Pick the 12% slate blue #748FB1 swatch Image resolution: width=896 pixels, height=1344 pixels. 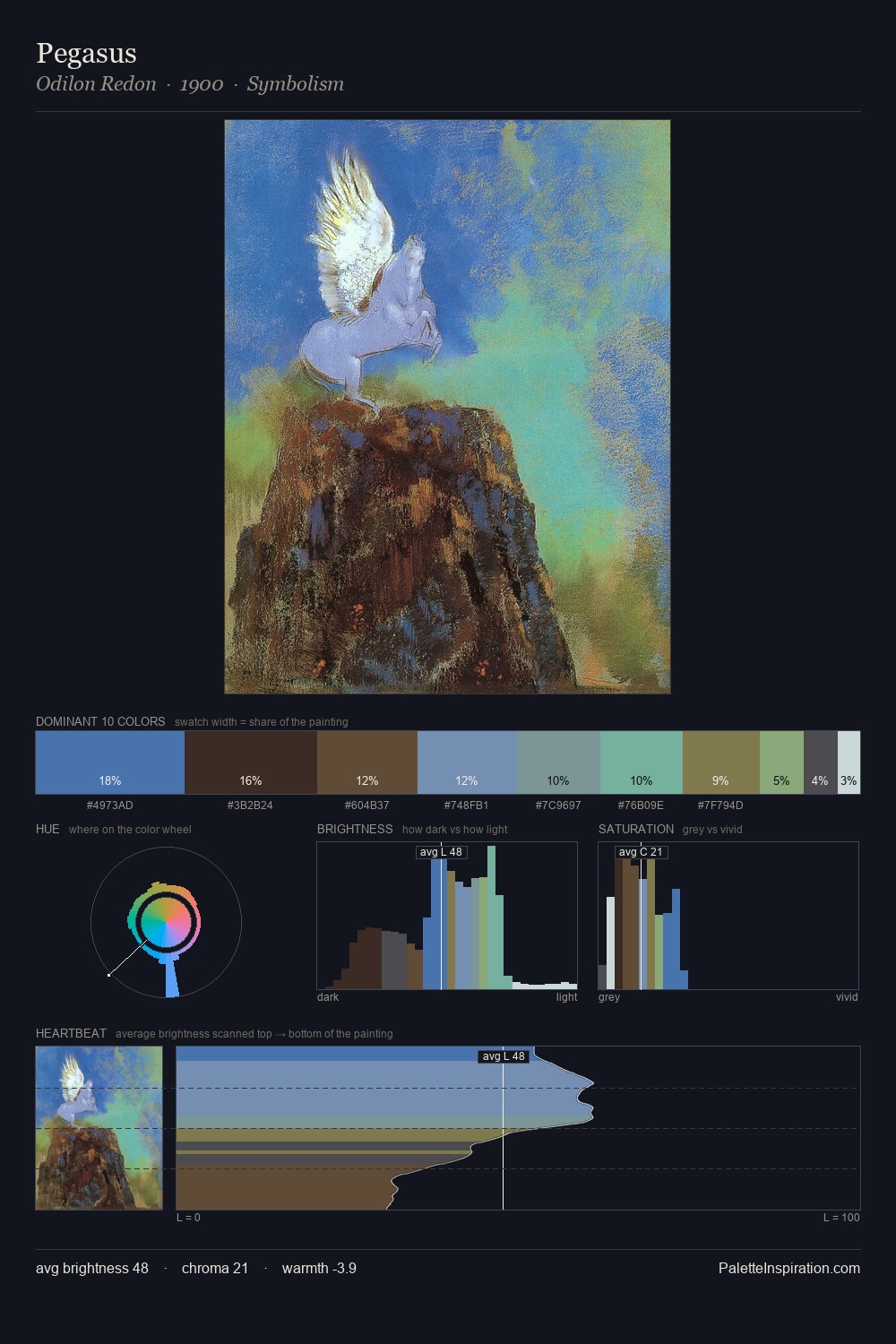(467, 762)
